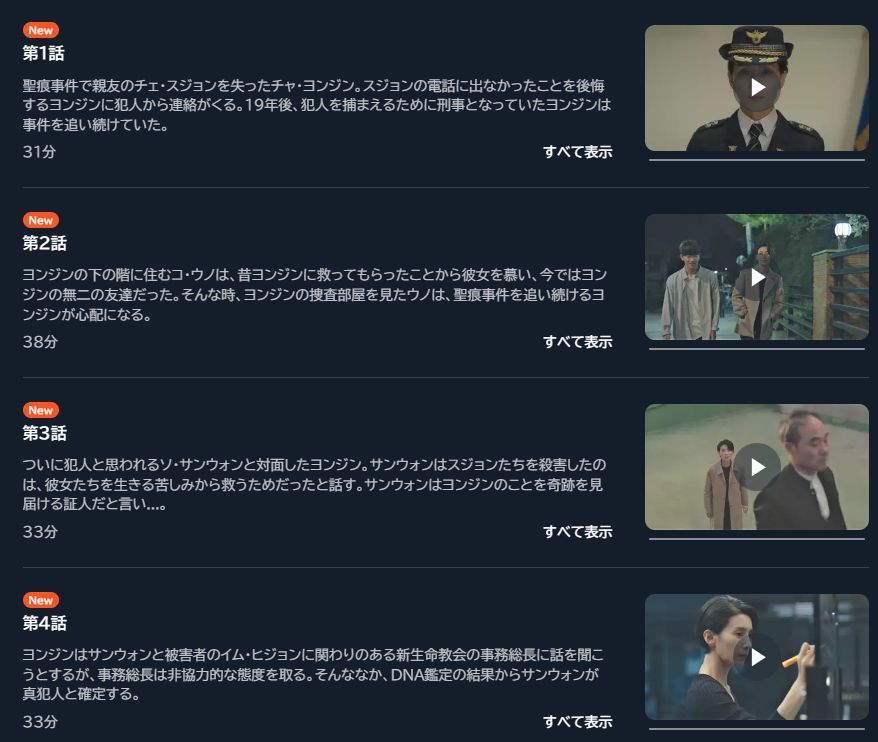Screen dimensions: 878x742
Task: Play episode 1 via thumbnail play icon
Action: [x=757, y=87]
